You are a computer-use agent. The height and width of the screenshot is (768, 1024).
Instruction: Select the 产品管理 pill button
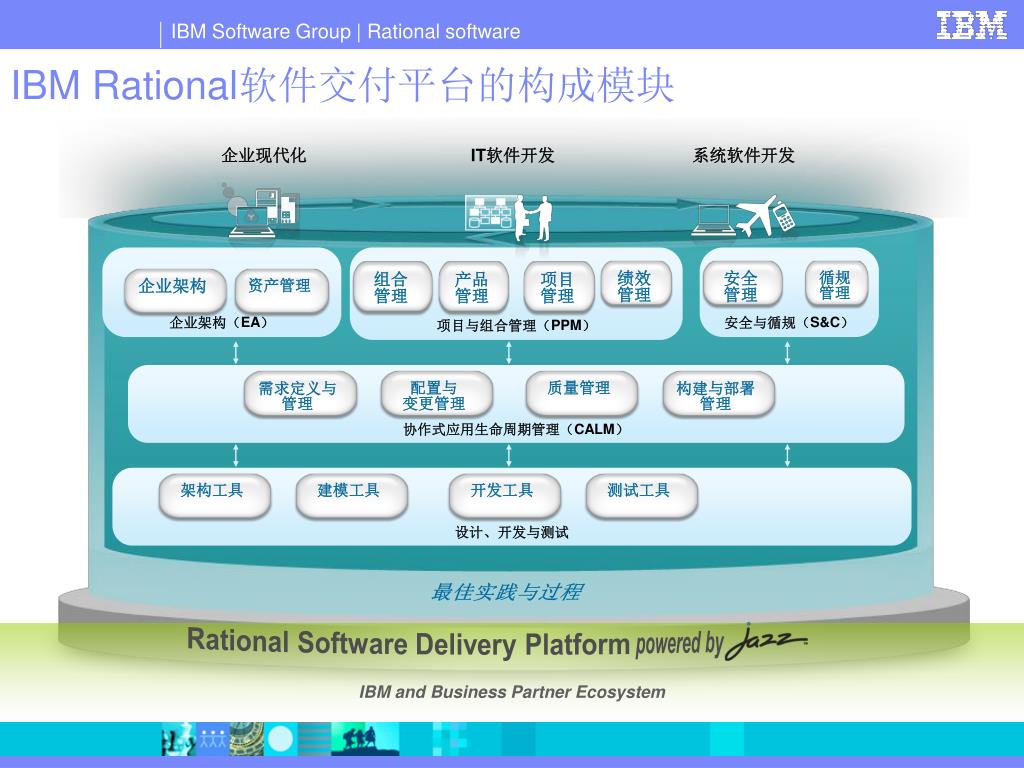click(473, 286)
